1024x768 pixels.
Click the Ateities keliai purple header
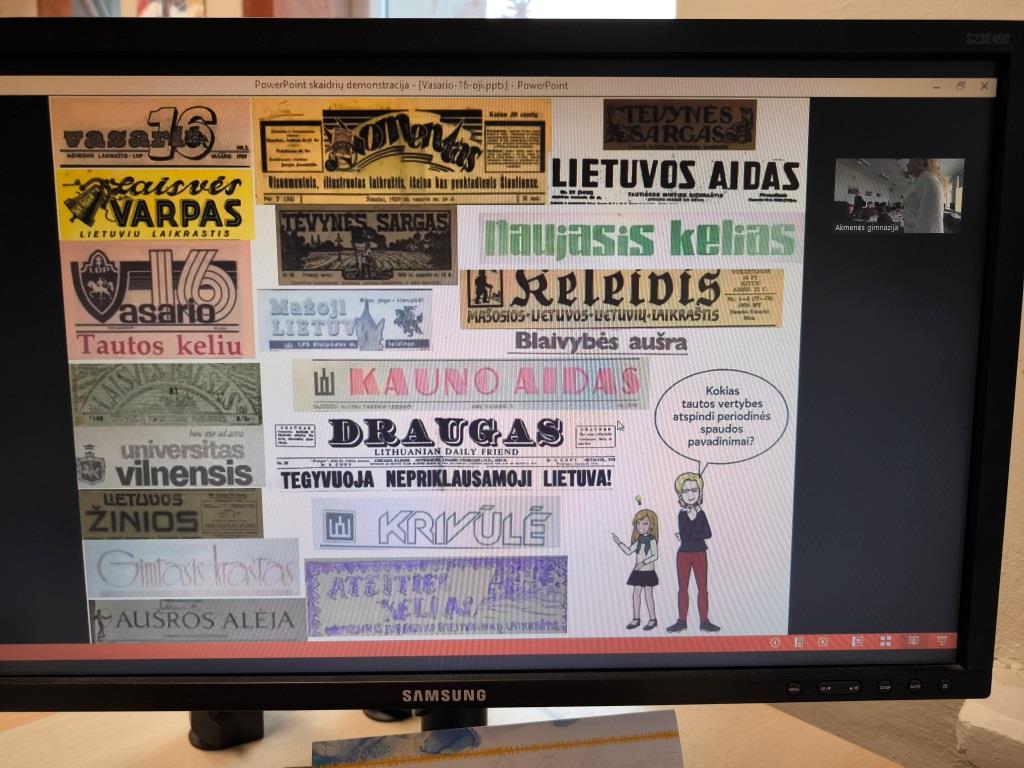pos(436,596)
